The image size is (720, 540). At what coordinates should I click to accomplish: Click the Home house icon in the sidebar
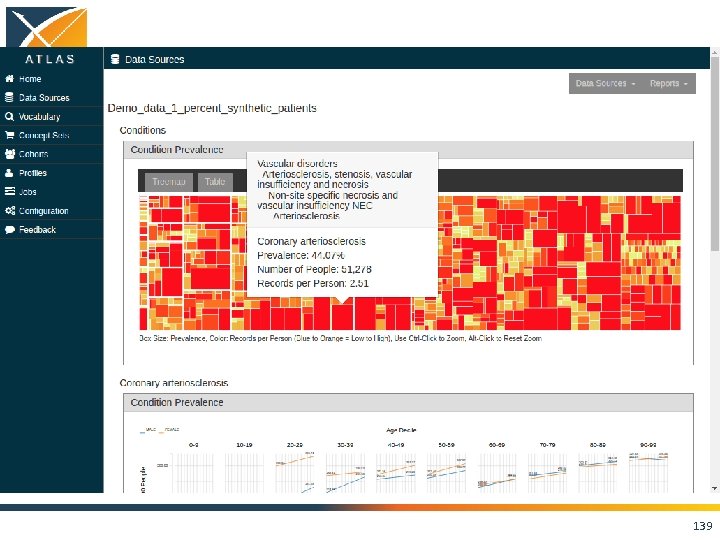[9, 79]
